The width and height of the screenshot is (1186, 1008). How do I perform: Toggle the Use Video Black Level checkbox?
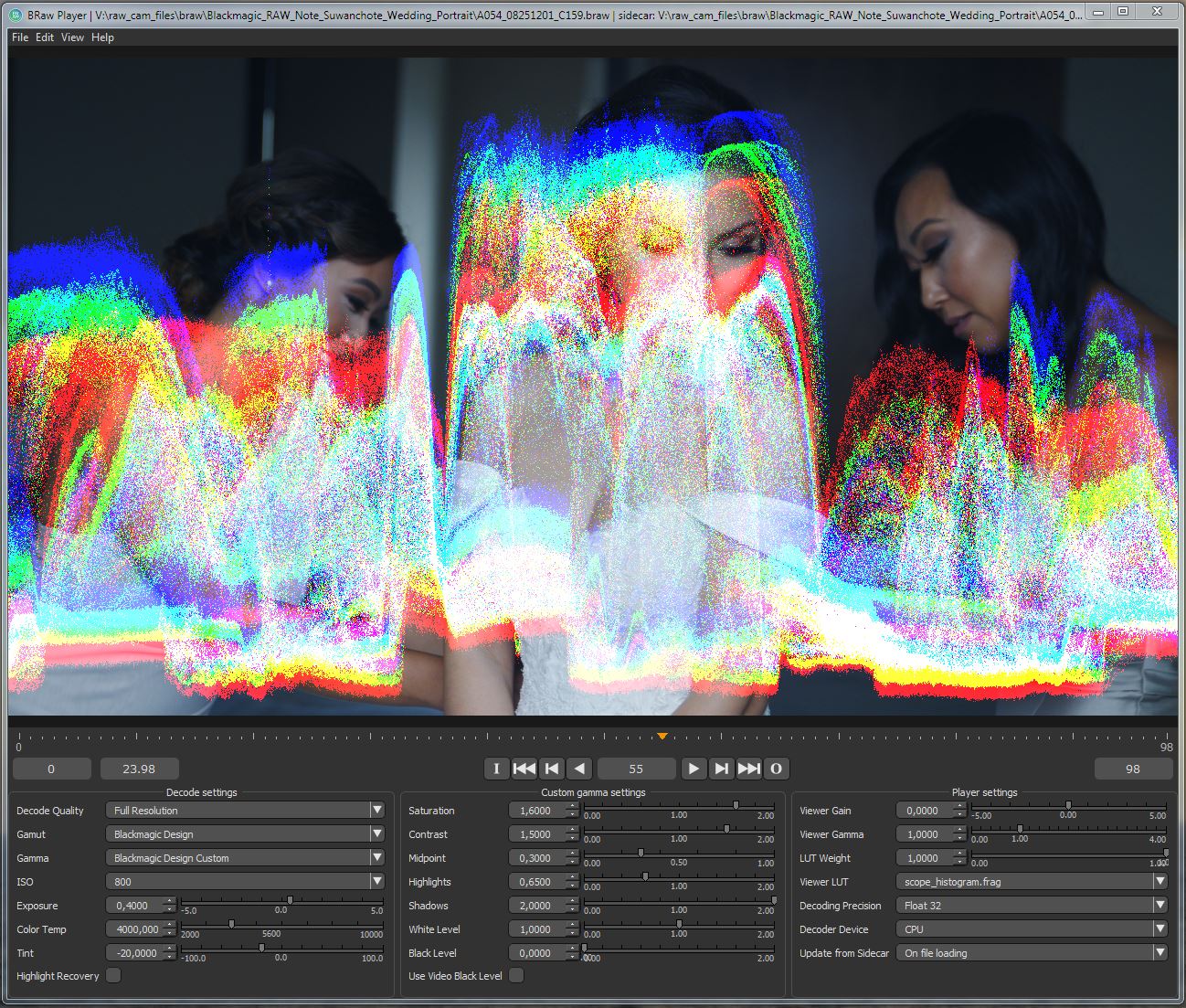point(516,975)
